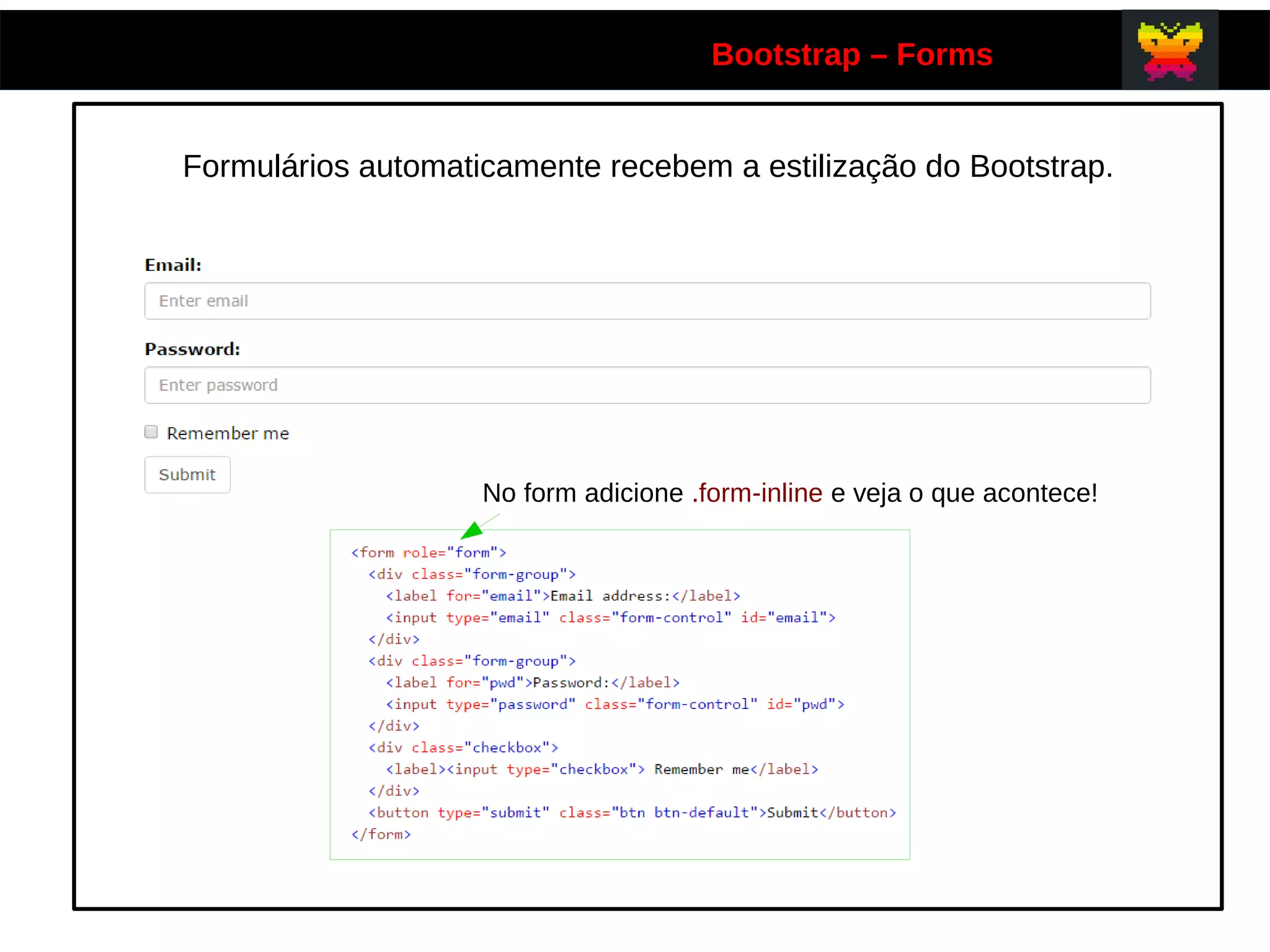The image size is (1270, 952).
Task: Click the Enter email input field
Action: 647,301
